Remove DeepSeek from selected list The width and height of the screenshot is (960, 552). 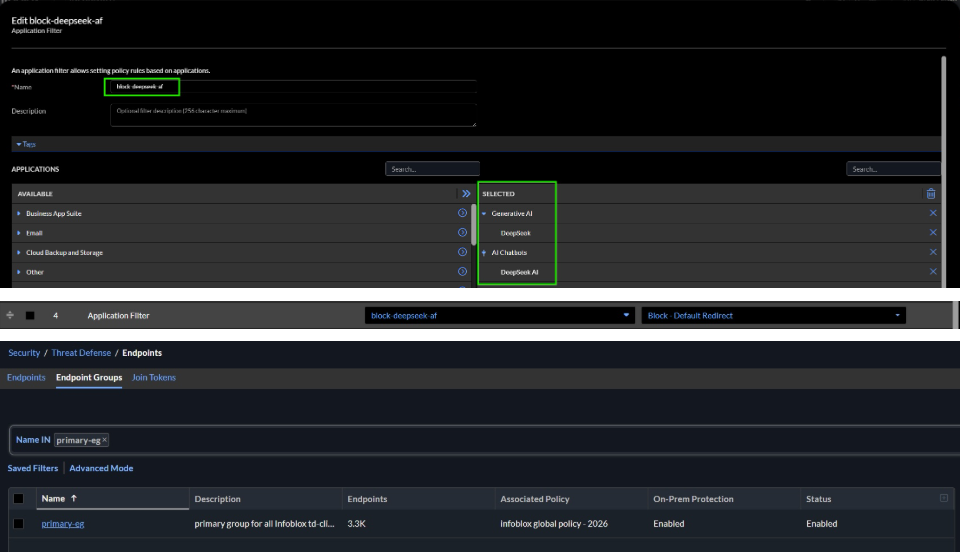coord(933,233)
